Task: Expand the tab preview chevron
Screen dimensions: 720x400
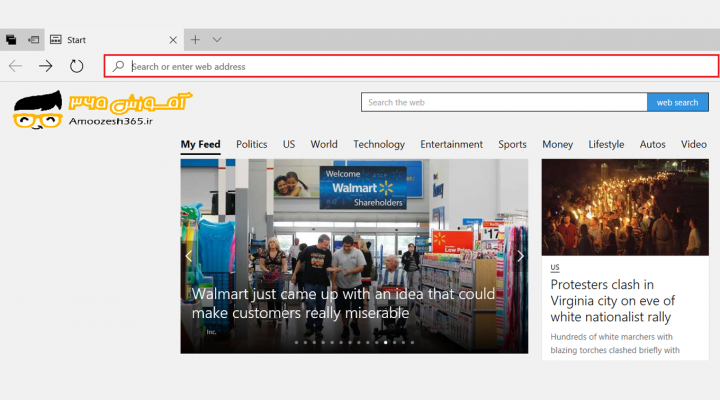Action: click(x=217, y=40)
